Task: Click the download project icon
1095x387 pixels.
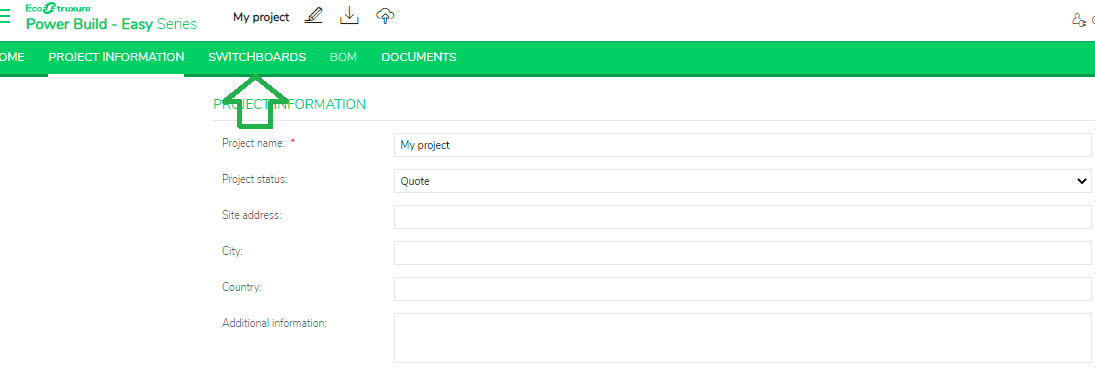Action: coord(348,15)
